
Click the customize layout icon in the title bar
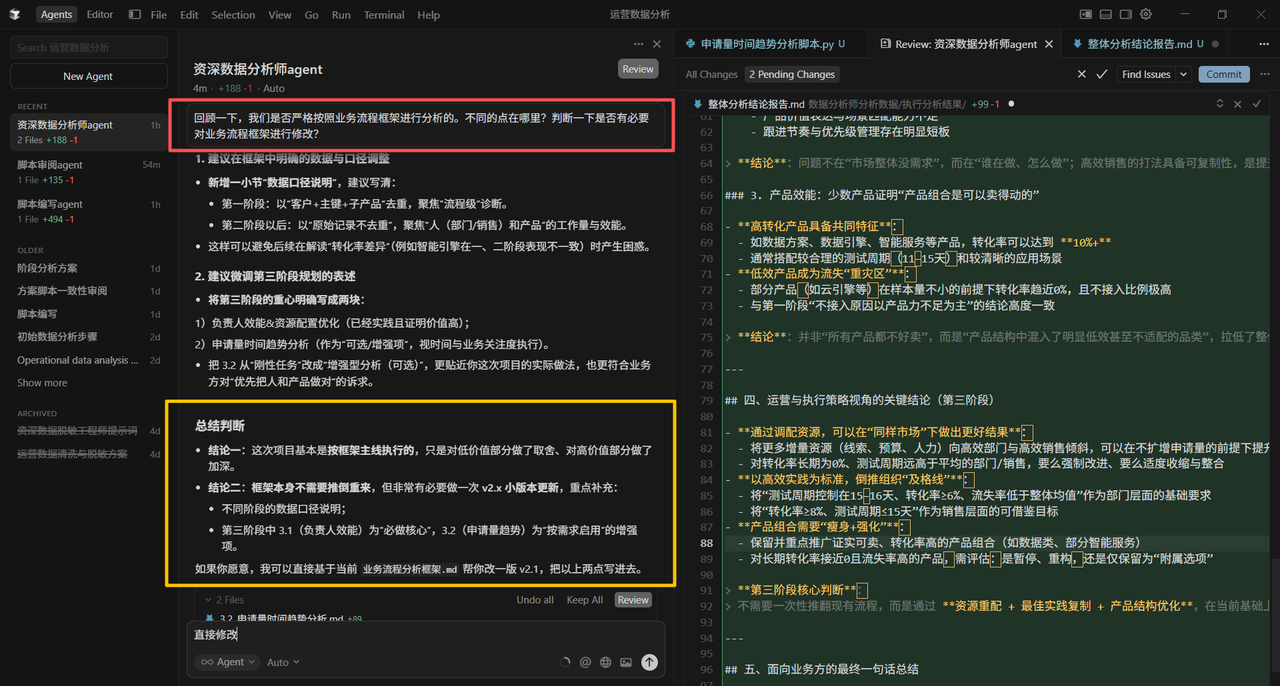1086,14
